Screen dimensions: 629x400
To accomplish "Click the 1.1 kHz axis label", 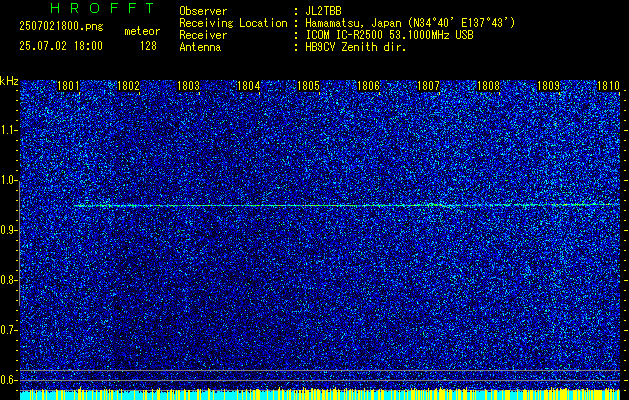I will tap(9, 130).
